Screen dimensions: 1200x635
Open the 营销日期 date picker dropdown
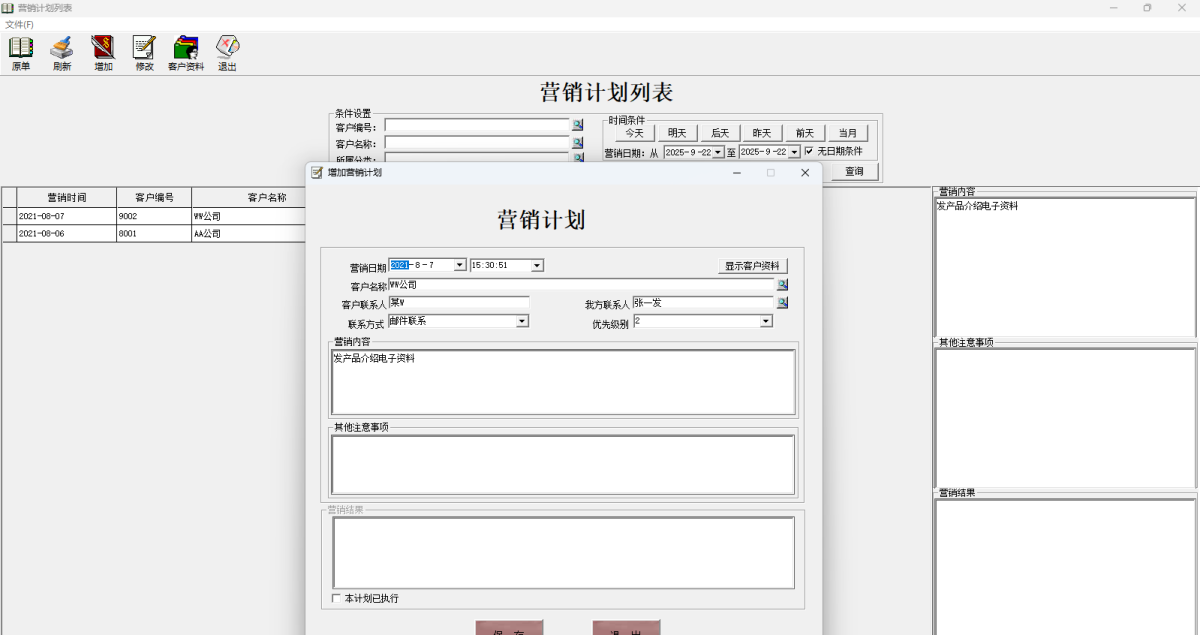[x=458, y=265]
